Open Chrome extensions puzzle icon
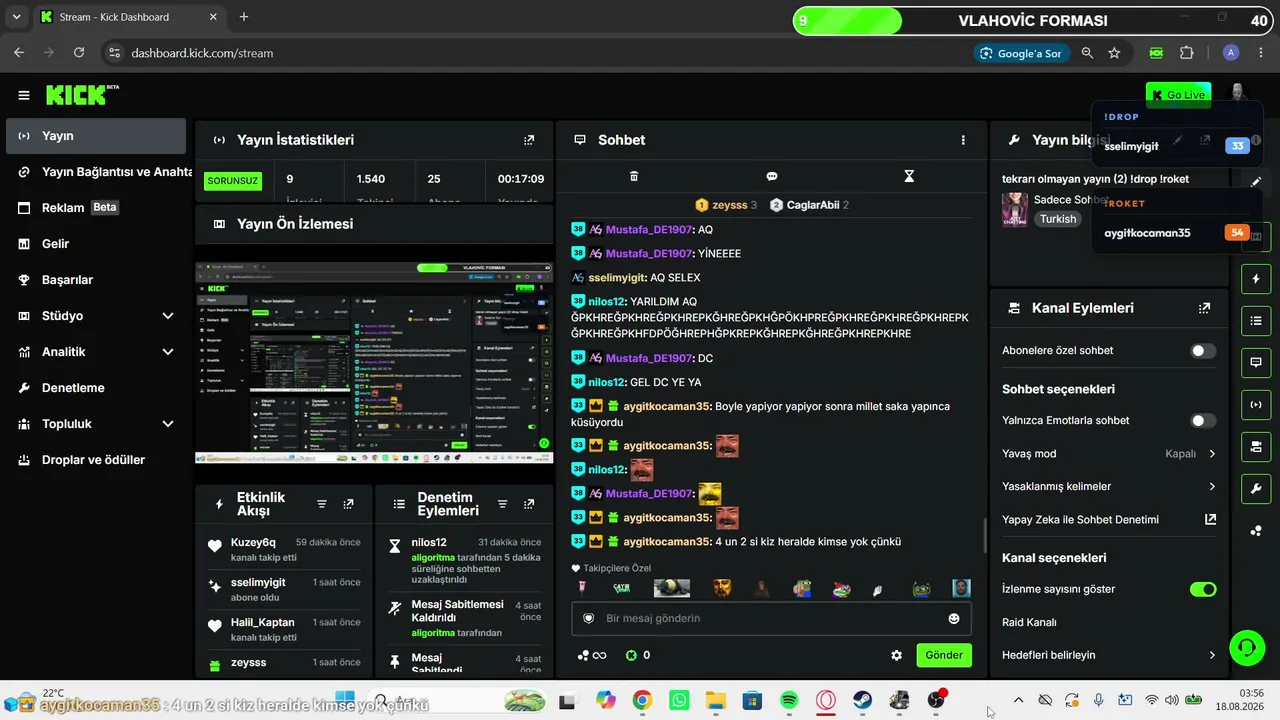1280x720 pixels. [x=1187, y=53]
